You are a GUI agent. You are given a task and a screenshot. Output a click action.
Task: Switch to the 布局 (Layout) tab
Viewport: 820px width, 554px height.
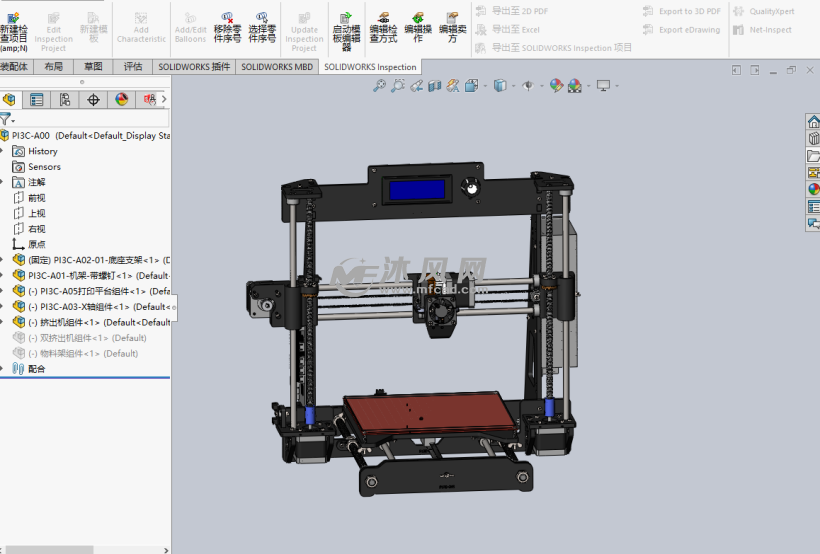53,66
